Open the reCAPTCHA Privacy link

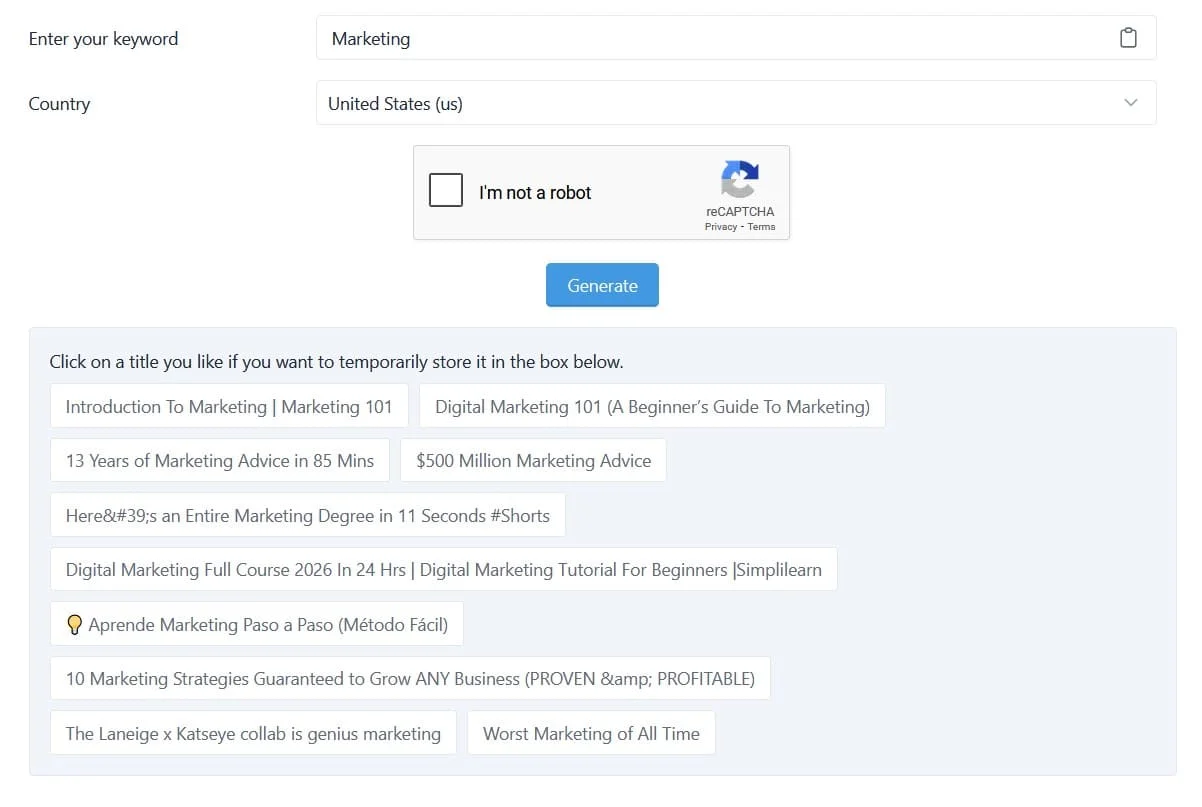click(720, 226)
